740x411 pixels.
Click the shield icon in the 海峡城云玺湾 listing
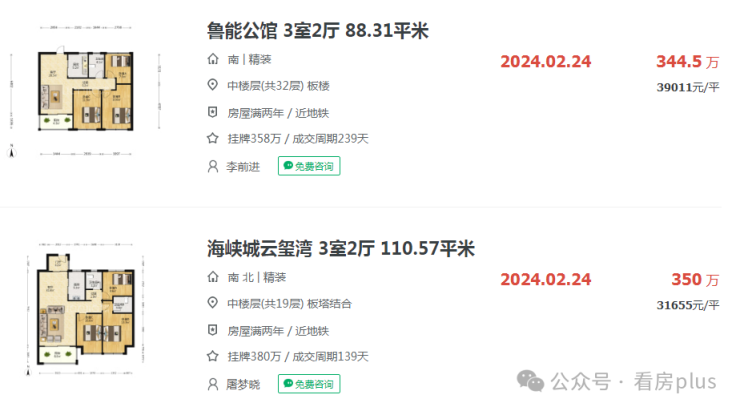point(212,330)
